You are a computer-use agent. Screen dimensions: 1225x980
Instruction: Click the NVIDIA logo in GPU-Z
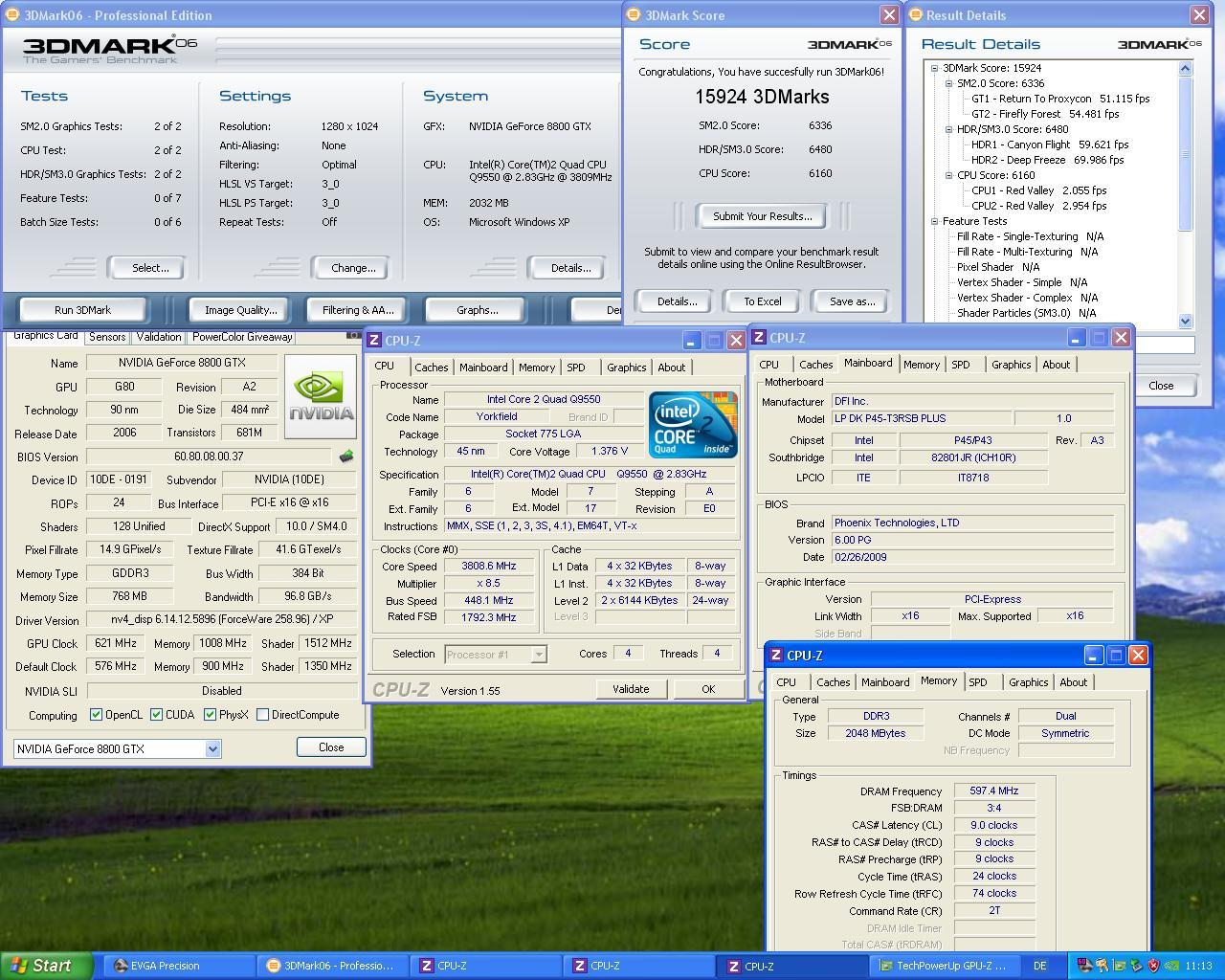321,397
